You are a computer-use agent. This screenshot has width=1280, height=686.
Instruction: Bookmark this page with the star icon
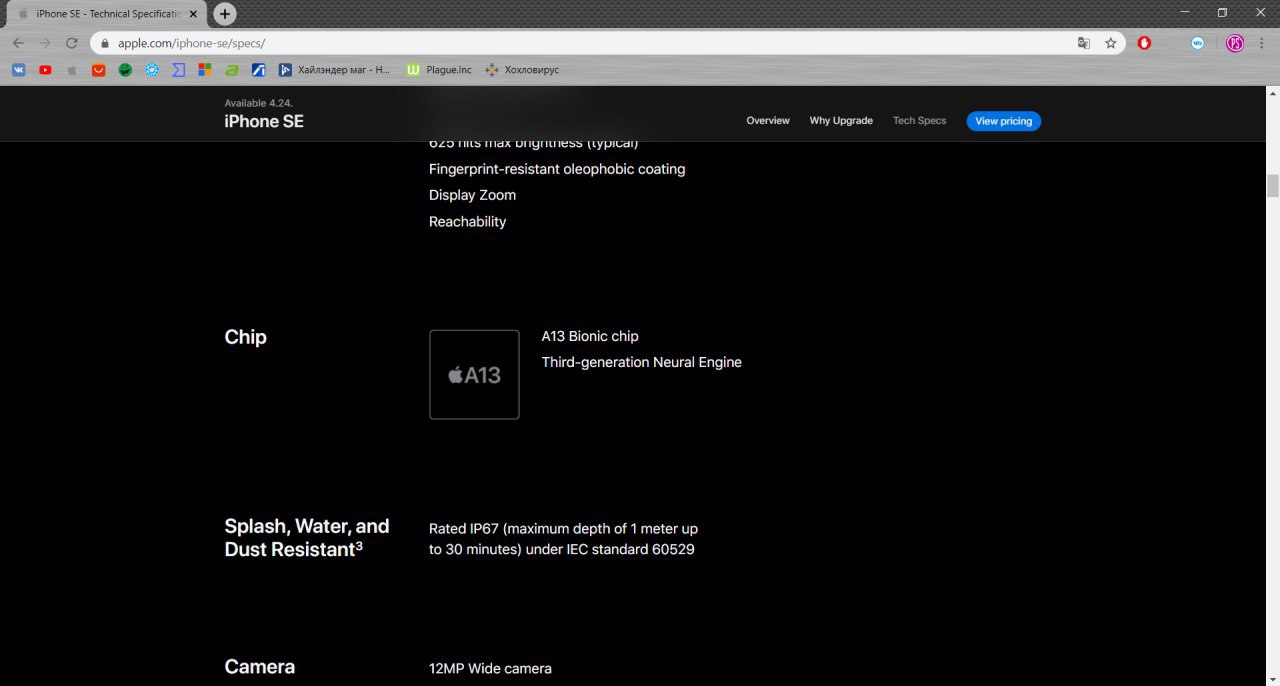[1111, 43]
